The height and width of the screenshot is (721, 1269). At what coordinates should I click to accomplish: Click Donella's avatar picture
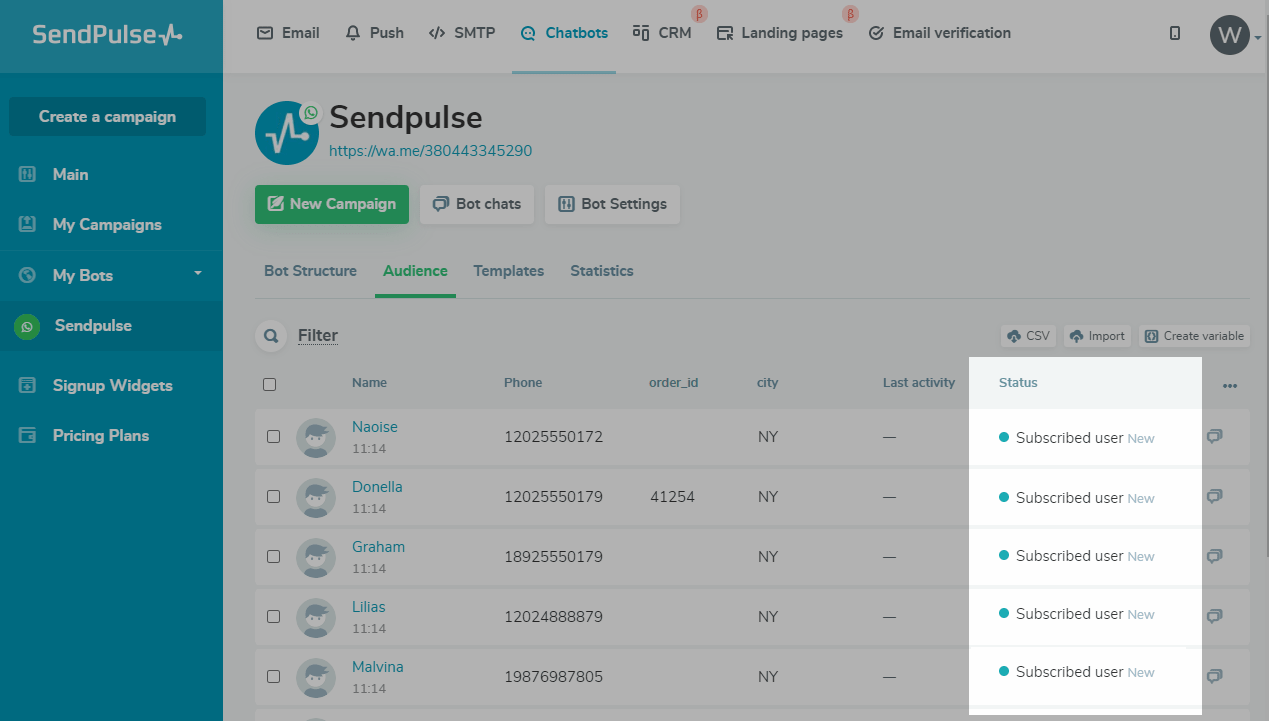point(316,498)
